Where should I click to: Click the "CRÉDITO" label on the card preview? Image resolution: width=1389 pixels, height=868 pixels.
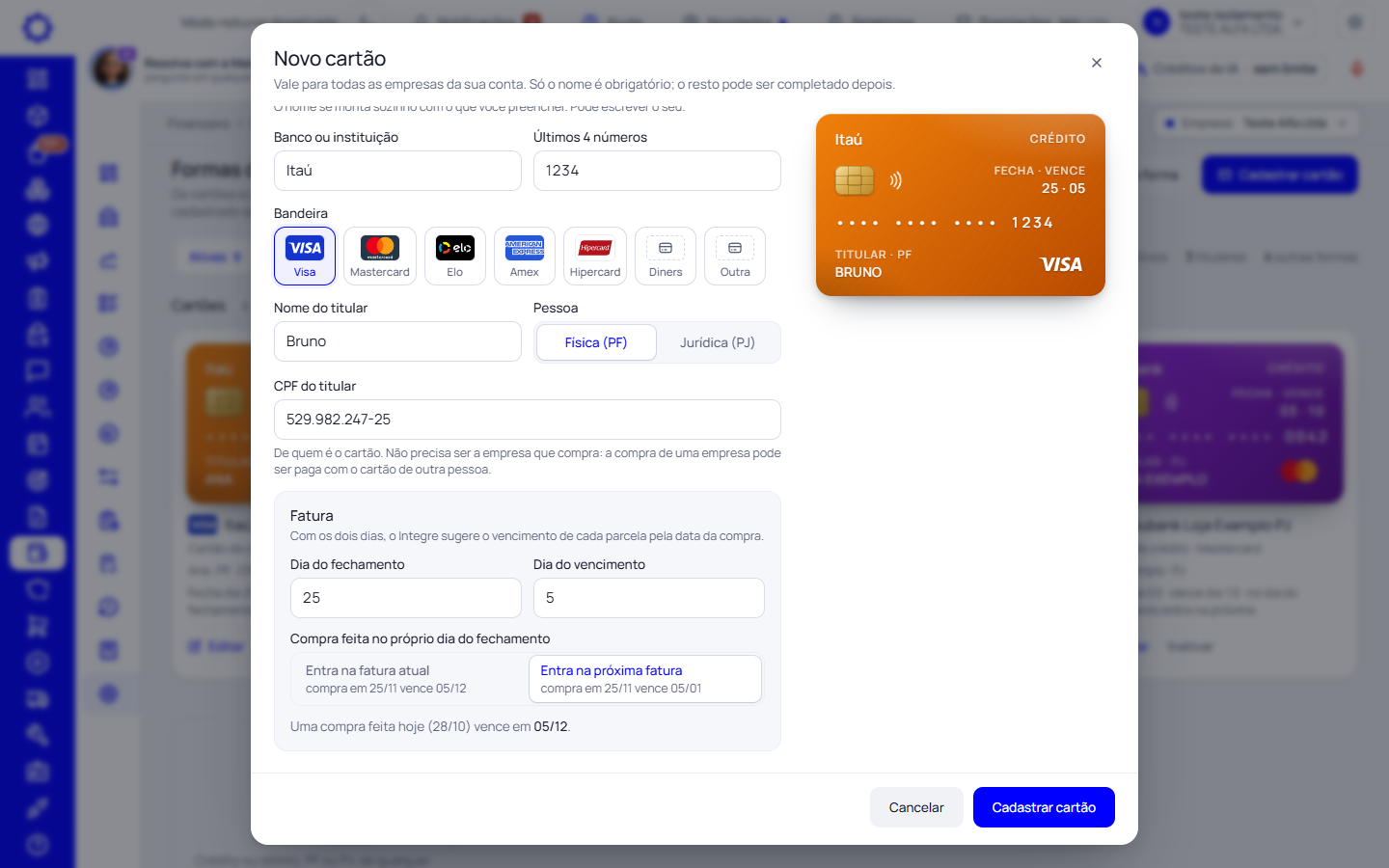coord(1057,139)
